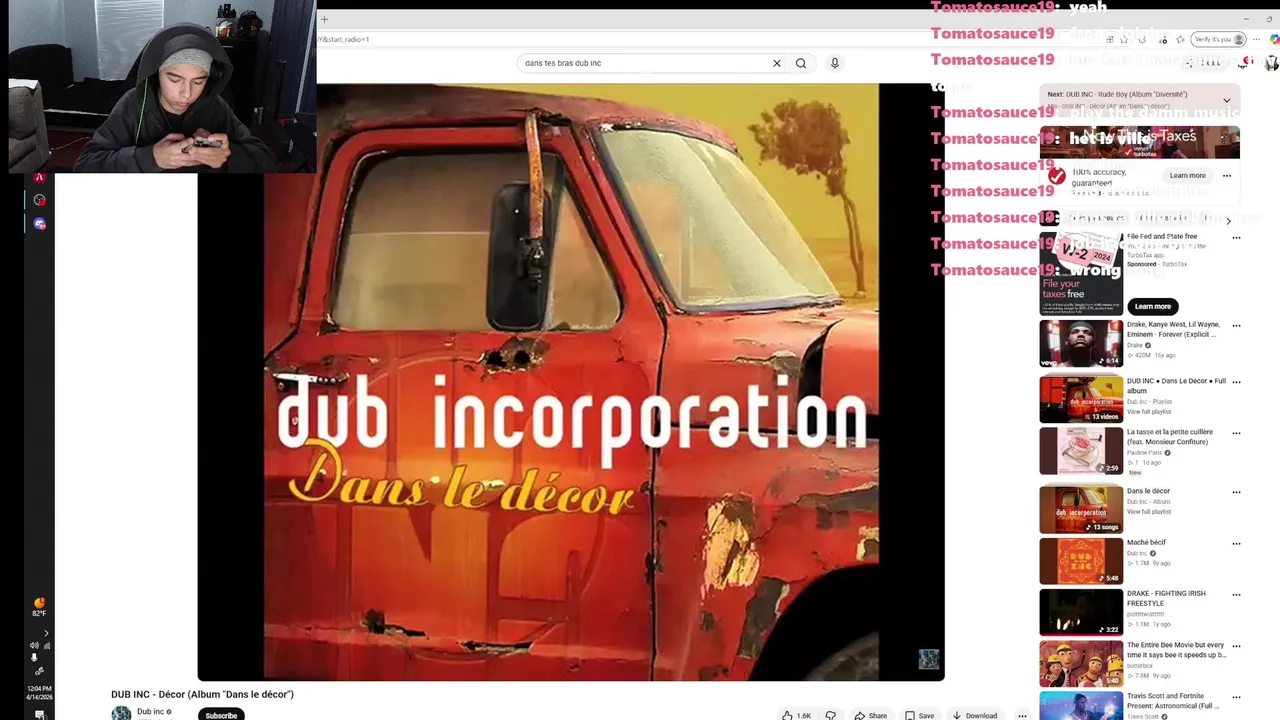Viewport: 1280px width, 720px height.
Task: Play DRAKE FIGHTING IRISH FREESTYLE thumbnail
Action: pos(1081,612)
